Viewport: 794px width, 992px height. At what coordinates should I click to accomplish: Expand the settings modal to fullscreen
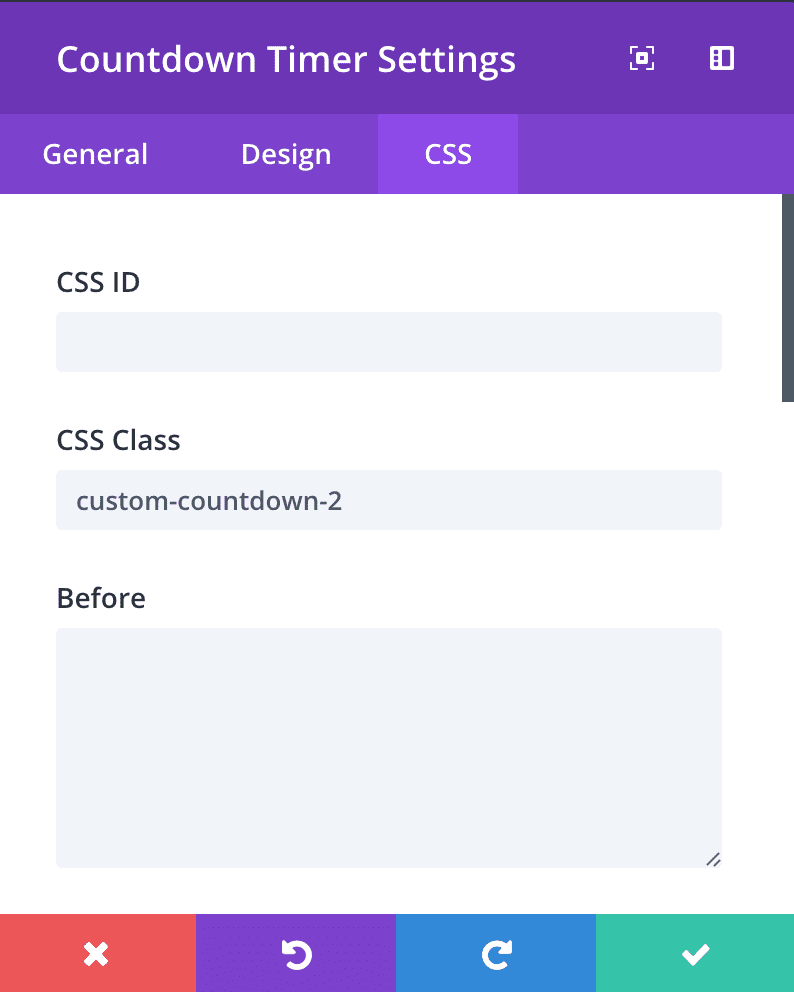pos(640,58)
